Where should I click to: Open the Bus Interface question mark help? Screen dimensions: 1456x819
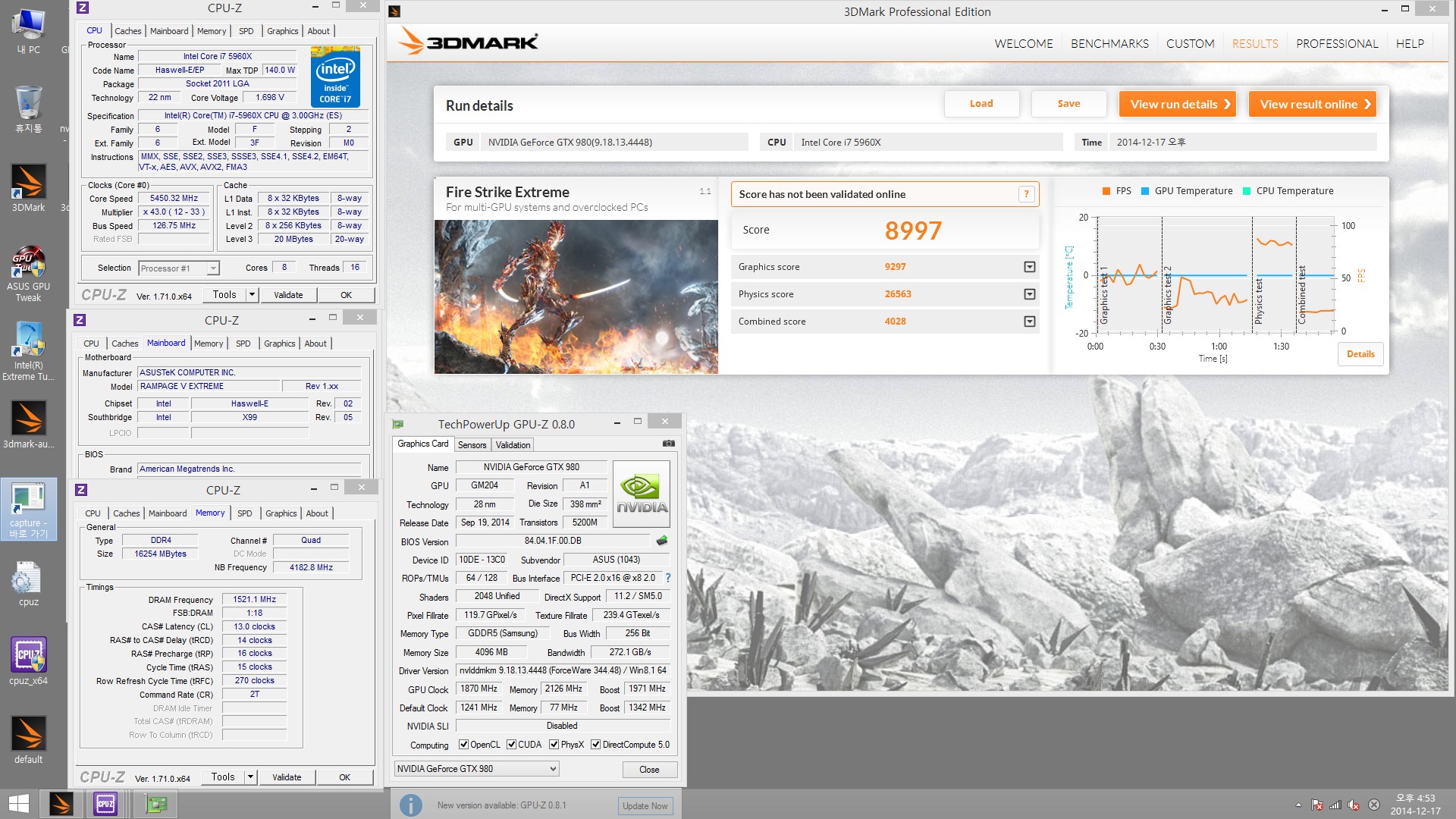pos(668,578)
